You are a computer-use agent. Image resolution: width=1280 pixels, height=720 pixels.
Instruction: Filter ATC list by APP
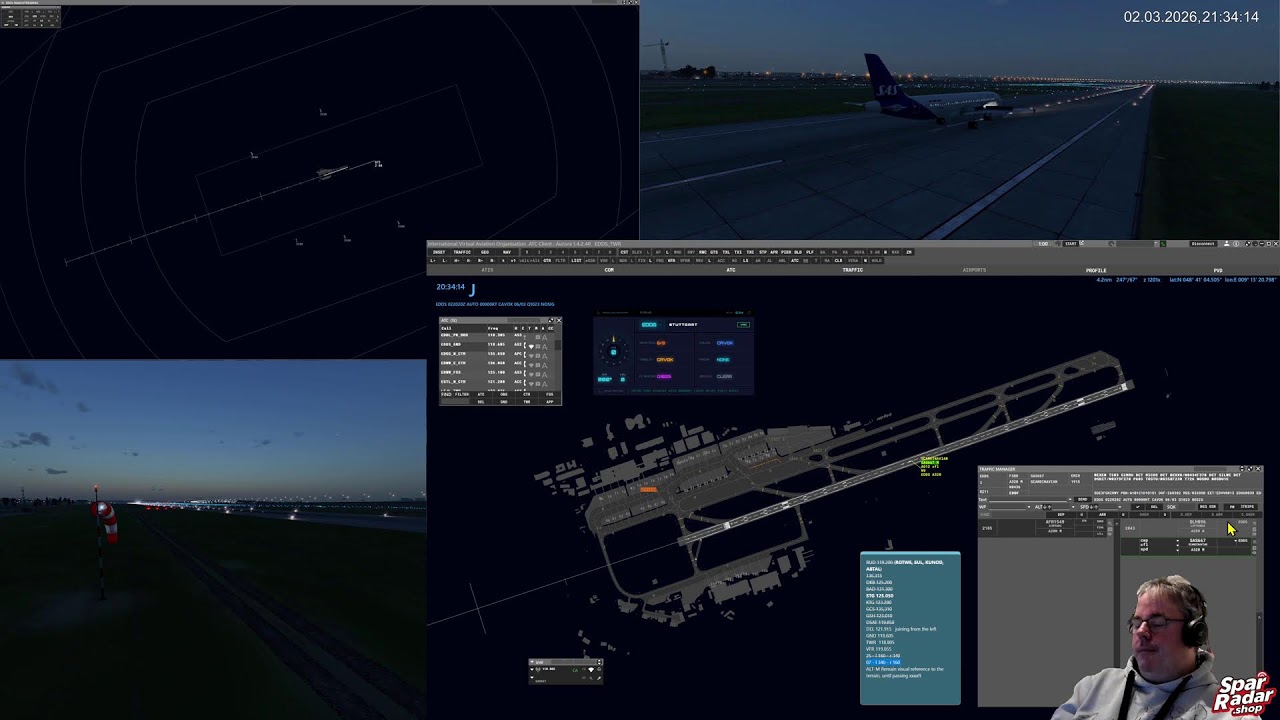[549, 402]
